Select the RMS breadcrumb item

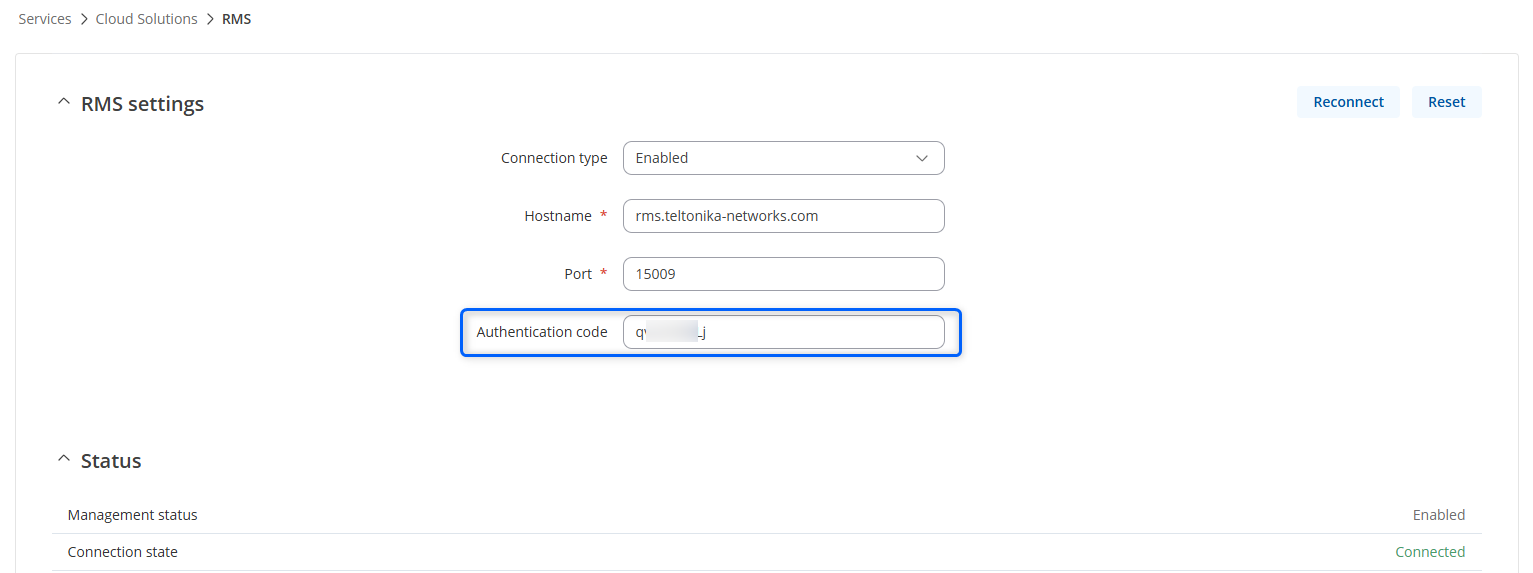(x=236, y=19)
